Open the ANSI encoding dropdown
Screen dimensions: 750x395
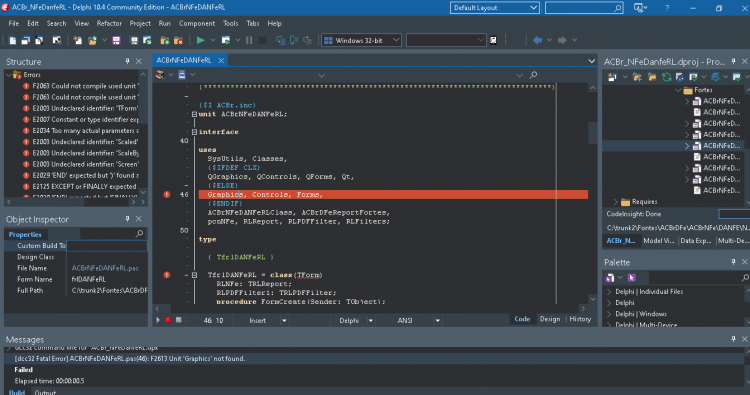pos(437,320)
